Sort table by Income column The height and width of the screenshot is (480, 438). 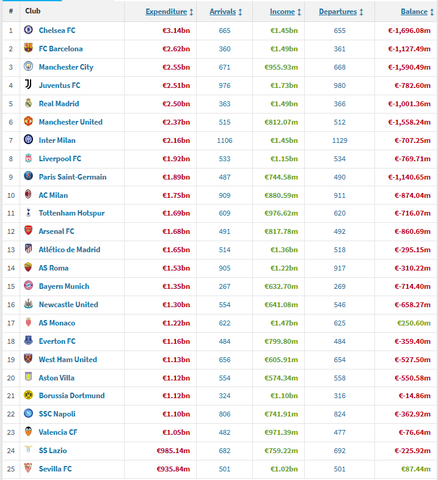point(285,12)
